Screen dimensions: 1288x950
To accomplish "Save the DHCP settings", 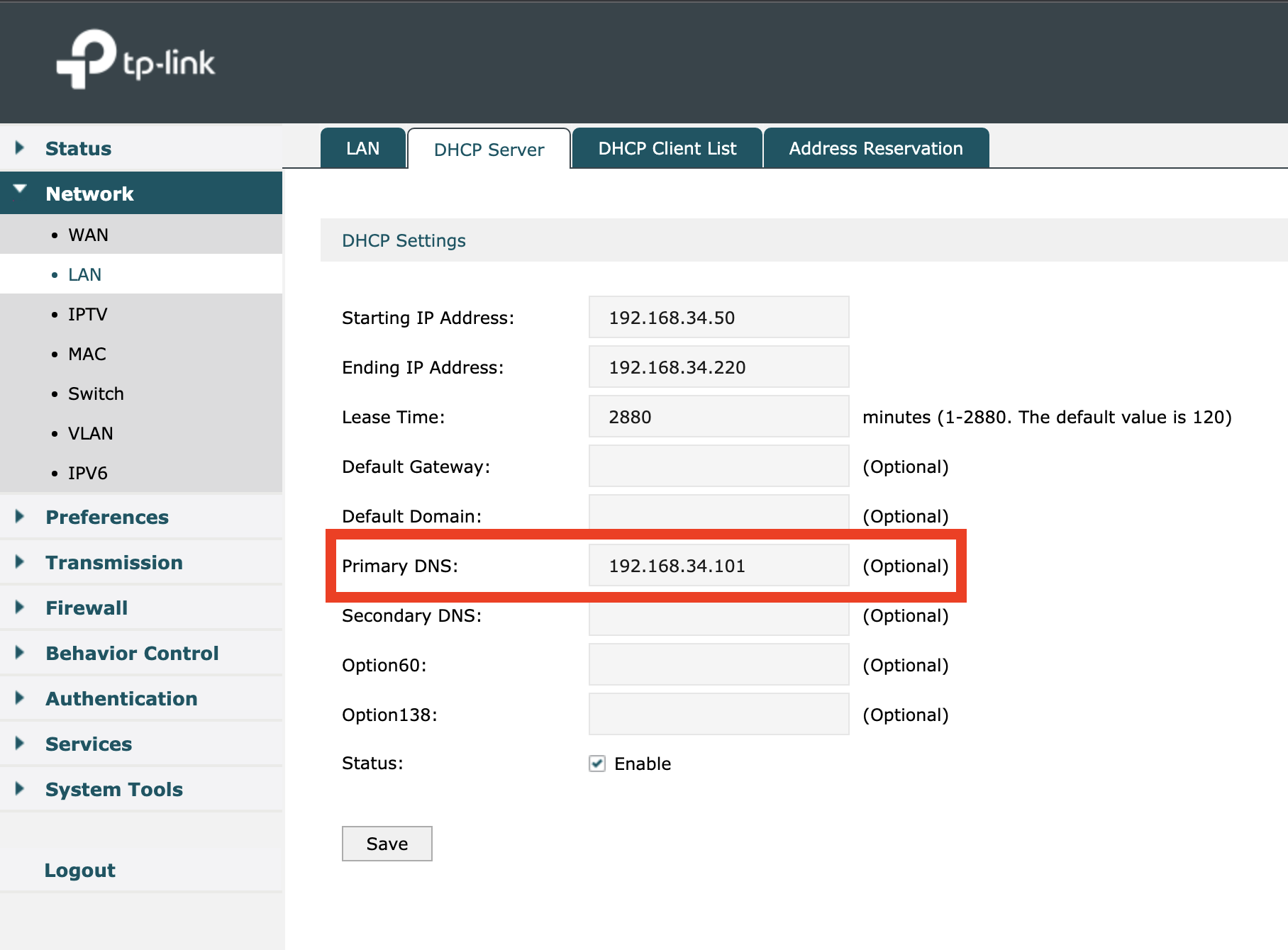I will (x=387, y=844).
